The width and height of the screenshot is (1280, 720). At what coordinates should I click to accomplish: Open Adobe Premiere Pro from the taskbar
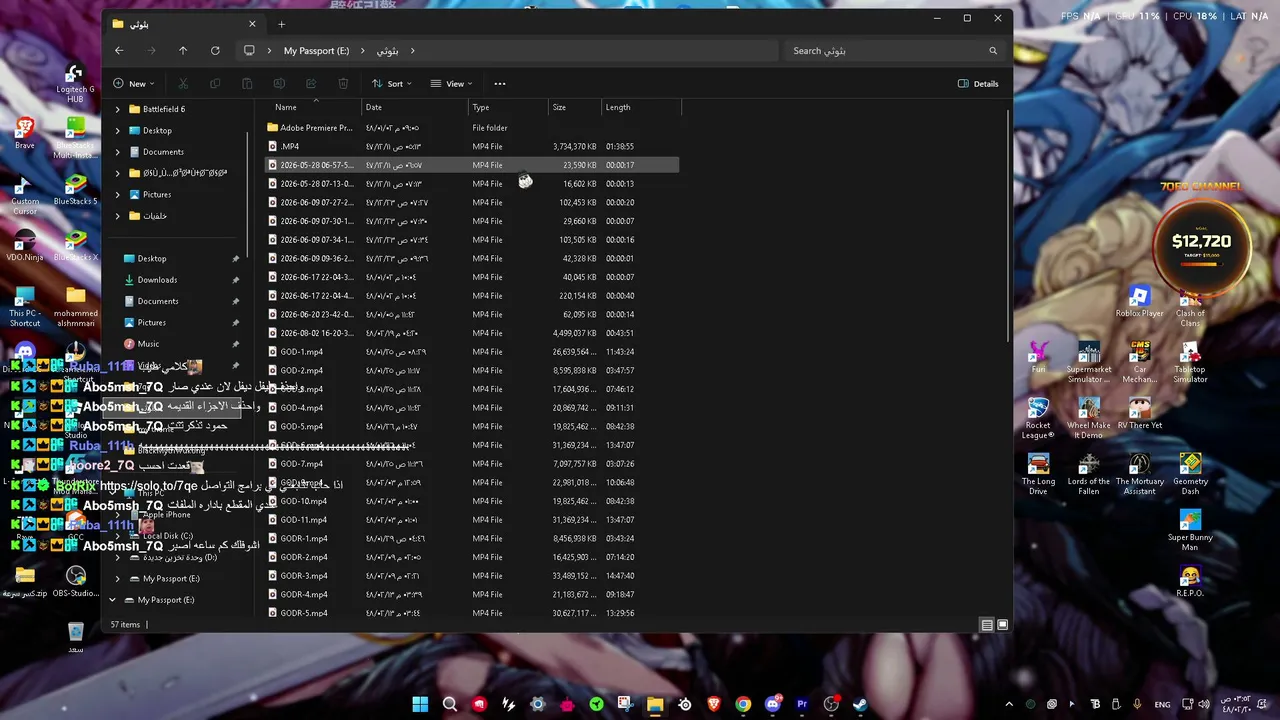click(x=802, y=704)
